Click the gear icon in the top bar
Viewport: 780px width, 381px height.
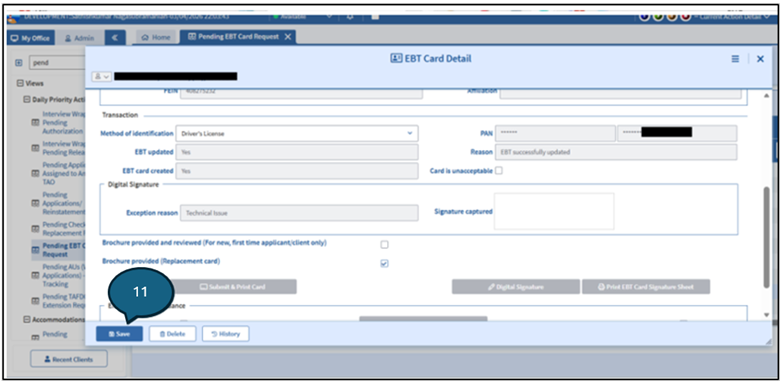350,16
